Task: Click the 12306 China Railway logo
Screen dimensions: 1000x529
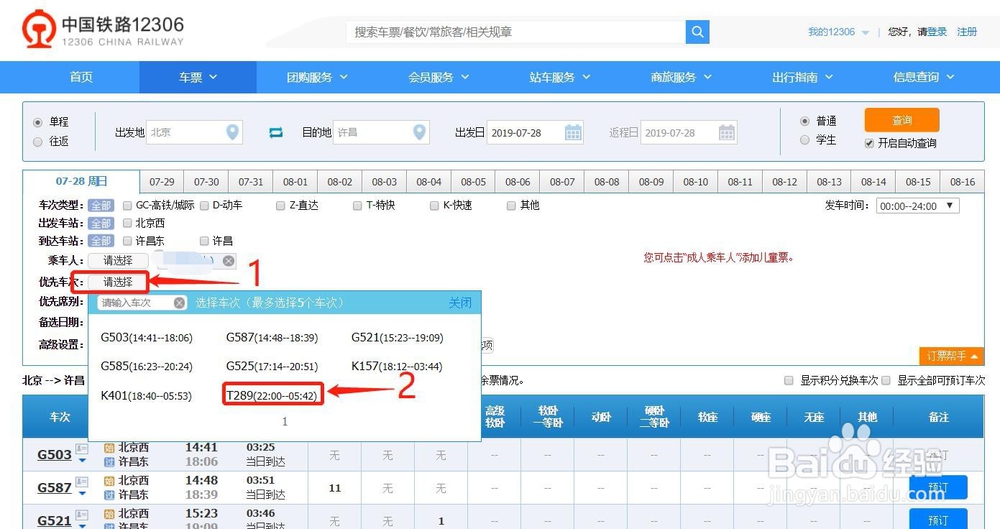Action: click(103, 30)
